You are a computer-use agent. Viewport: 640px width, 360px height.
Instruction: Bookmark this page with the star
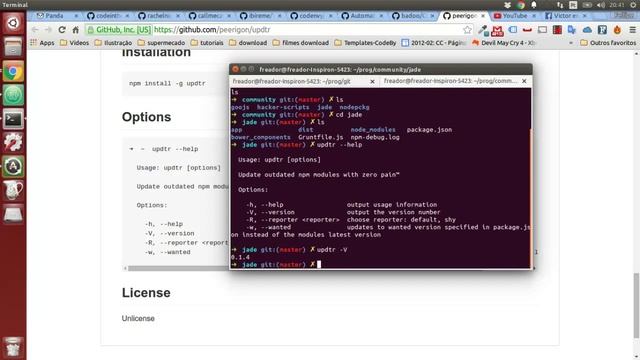(467, 30)
